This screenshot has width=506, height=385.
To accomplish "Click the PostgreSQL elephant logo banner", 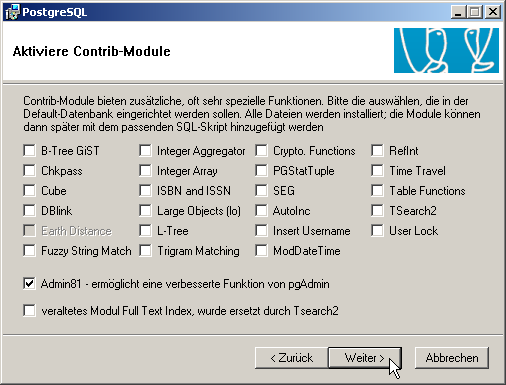I will pos(446,50).
